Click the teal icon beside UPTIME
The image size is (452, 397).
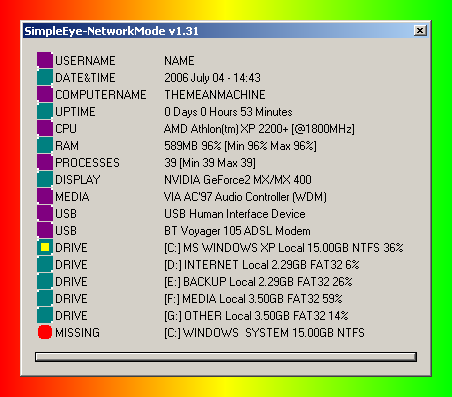[x=45, y=111]
